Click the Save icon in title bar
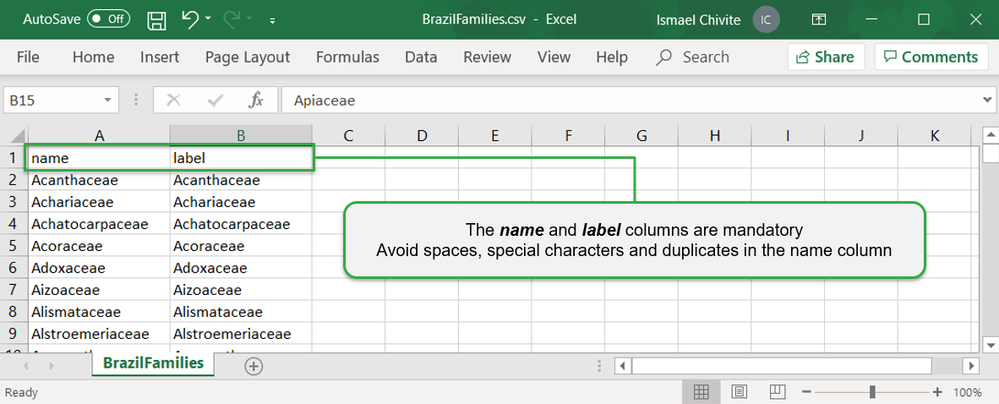 (156, 19)
